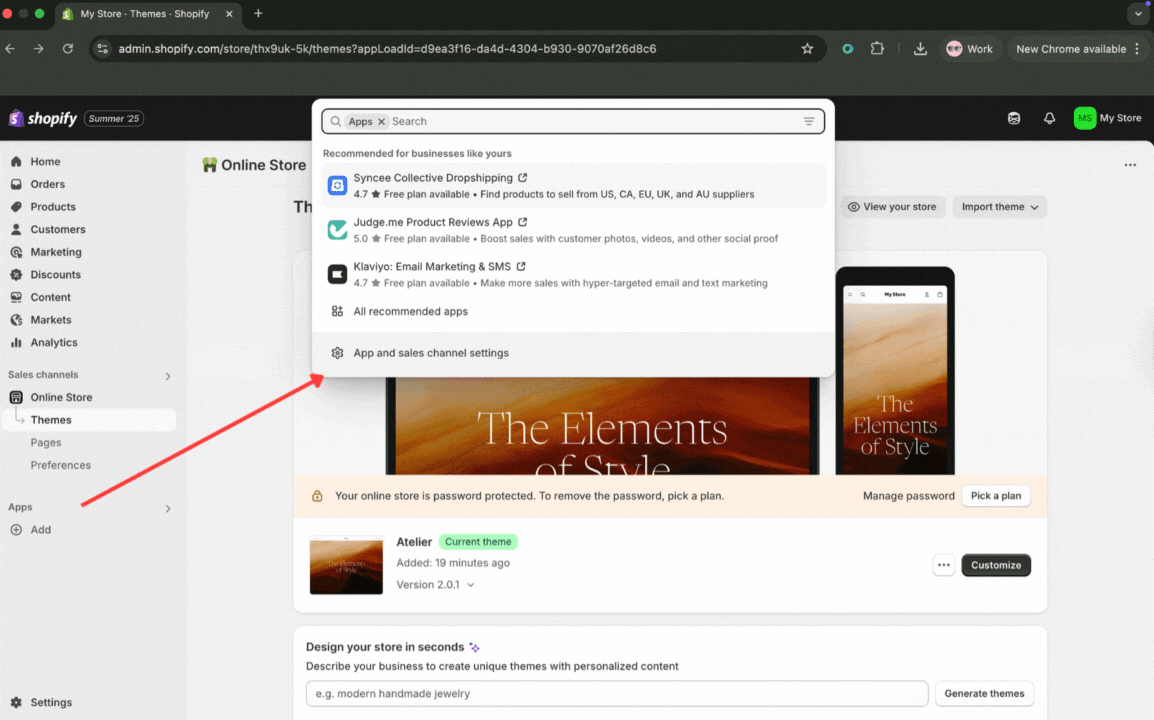Open the Work profile button in Chrome
This screenshot has width=1154, height=720.
click(969, 49)
